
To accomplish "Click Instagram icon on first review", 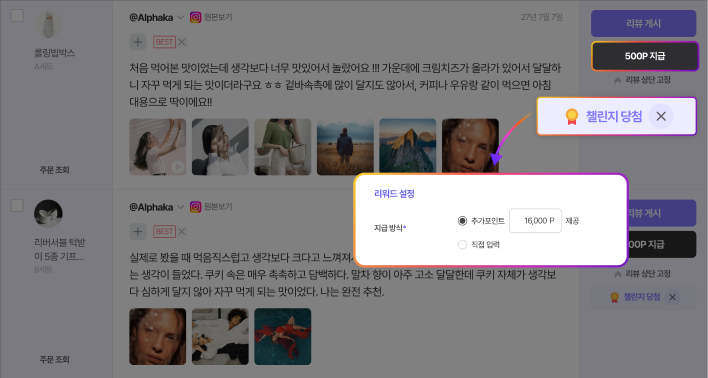I will pyautogui.click(x=195, y=18).
